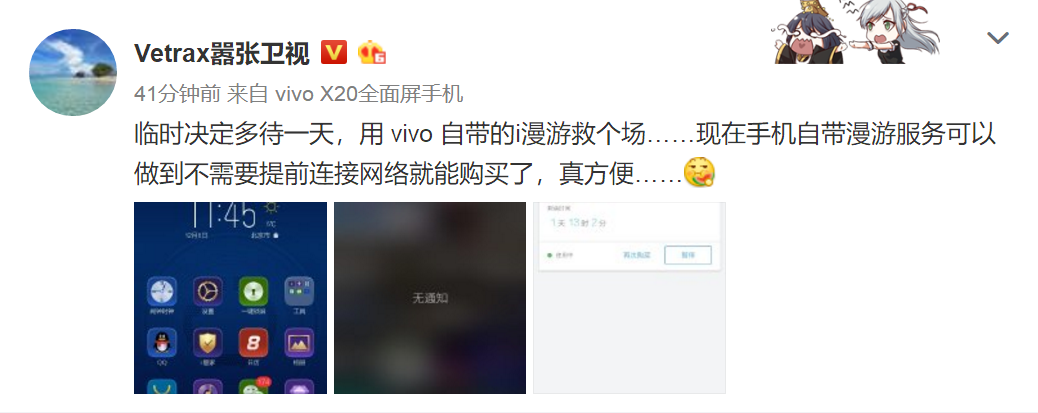
Task: Click the crown membership level icon
Action: pyautogui.click(x=371, y=52)
